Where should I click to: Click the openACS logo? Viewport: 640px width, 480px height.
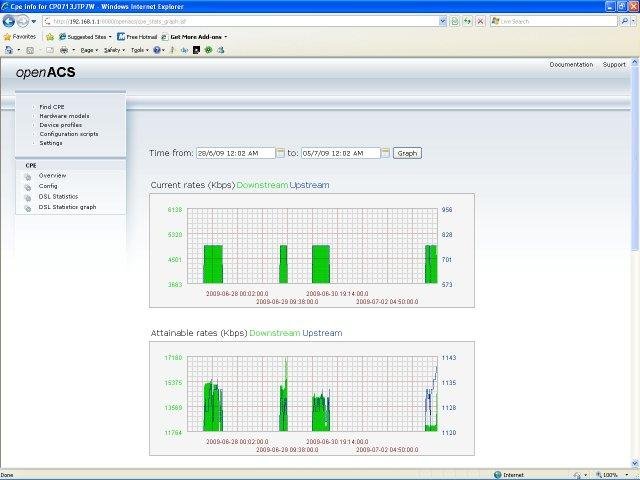point(46,73)
